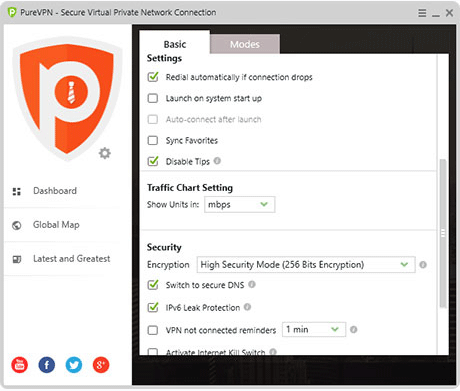The image size is (460, 391).
Task: Open PureVPN's YouTube page icon
Action: [x=20, y=364]
